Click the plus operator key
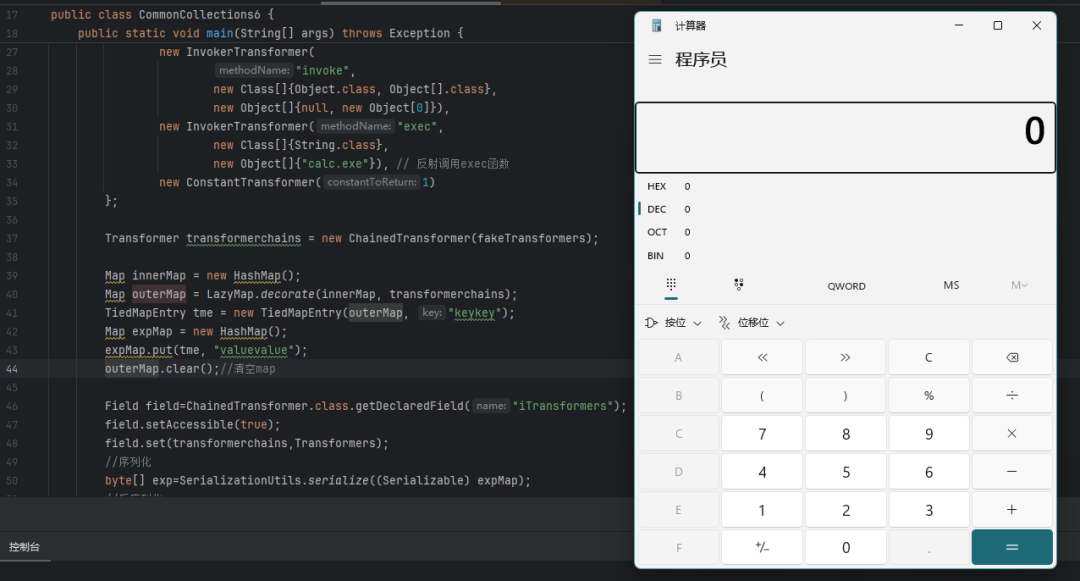The height and width of the screenshot is (581, 1080). [1012, 509]
